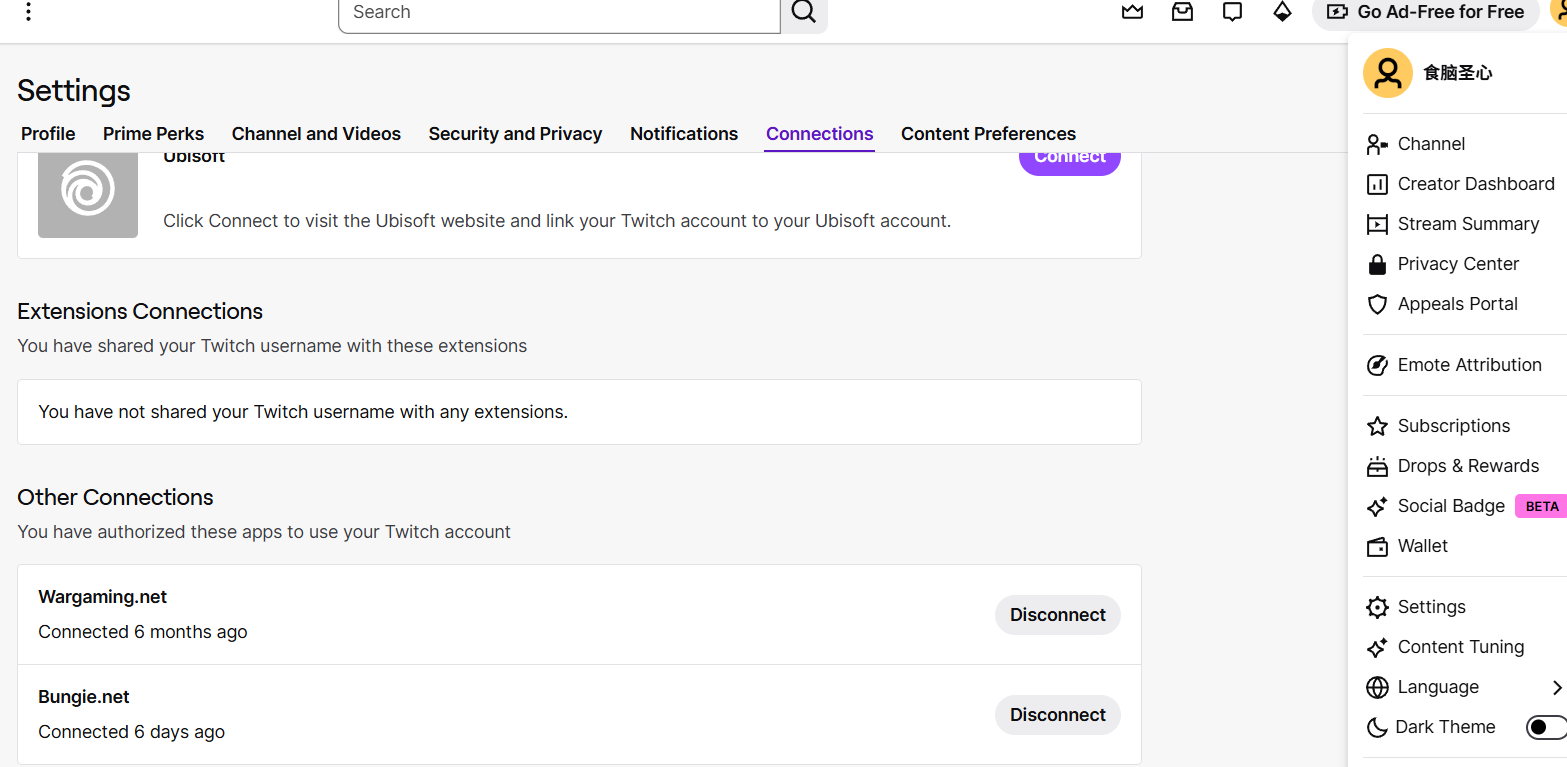
Task: Click into the Search input field
Action: tap(558, 13)
